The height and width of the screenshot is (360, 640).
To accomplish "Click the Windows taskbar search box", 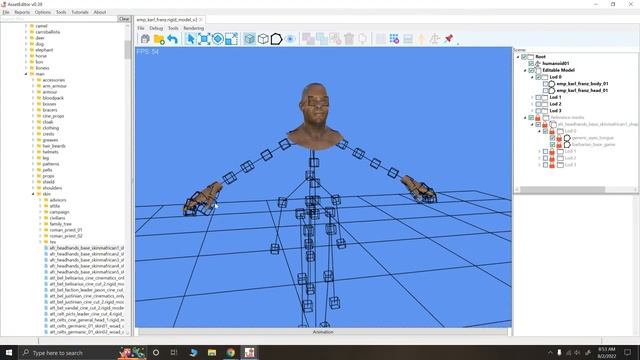I will 69,353.
